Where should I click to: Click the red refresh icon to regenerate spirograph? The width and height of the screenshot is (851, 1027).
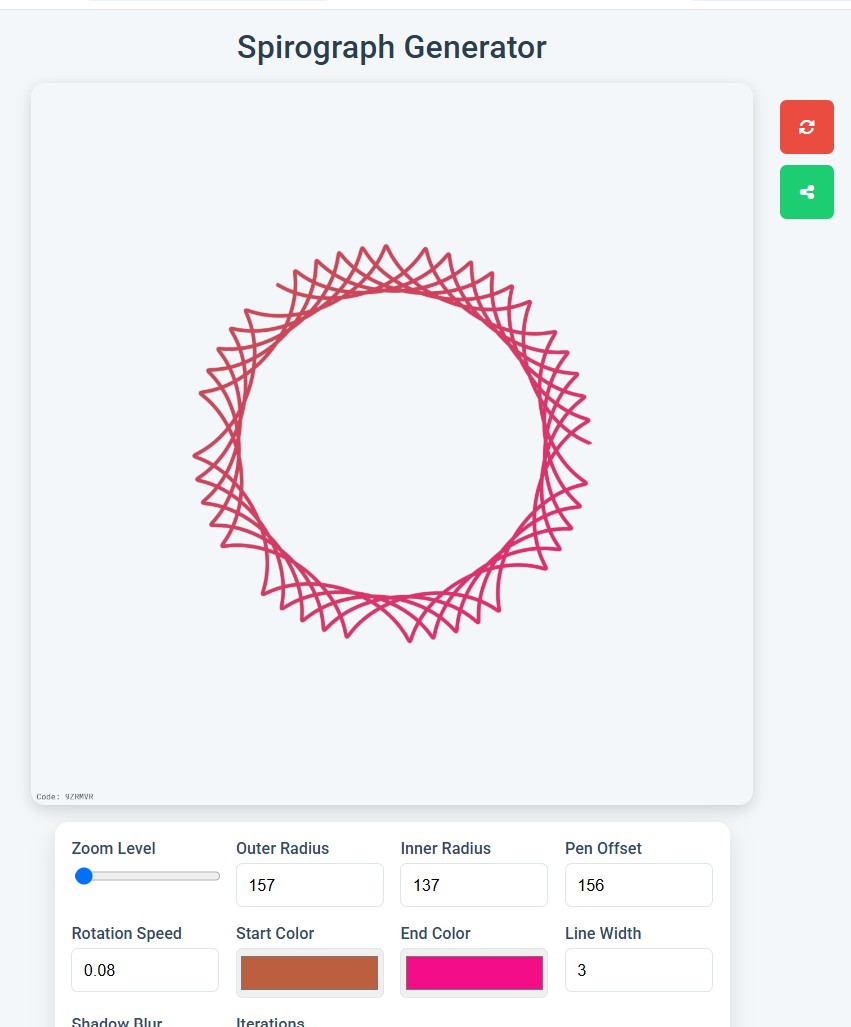pyautogui.click(x=806, y=127)
